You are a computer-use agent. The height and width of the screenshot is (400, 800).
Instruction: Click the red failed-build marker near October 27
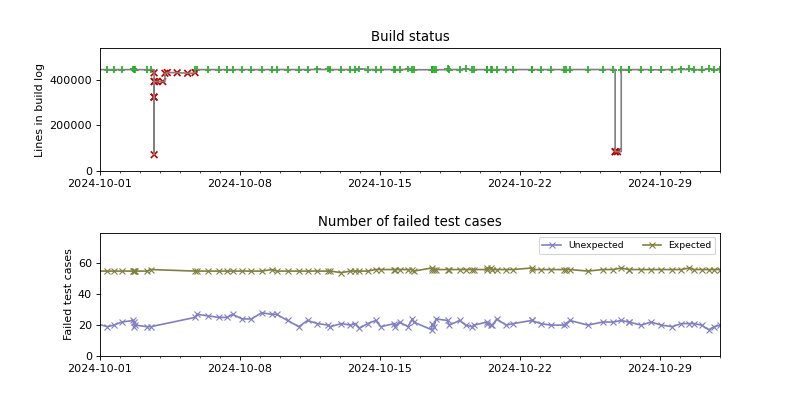pyautogui.click(x=616, y=152)
